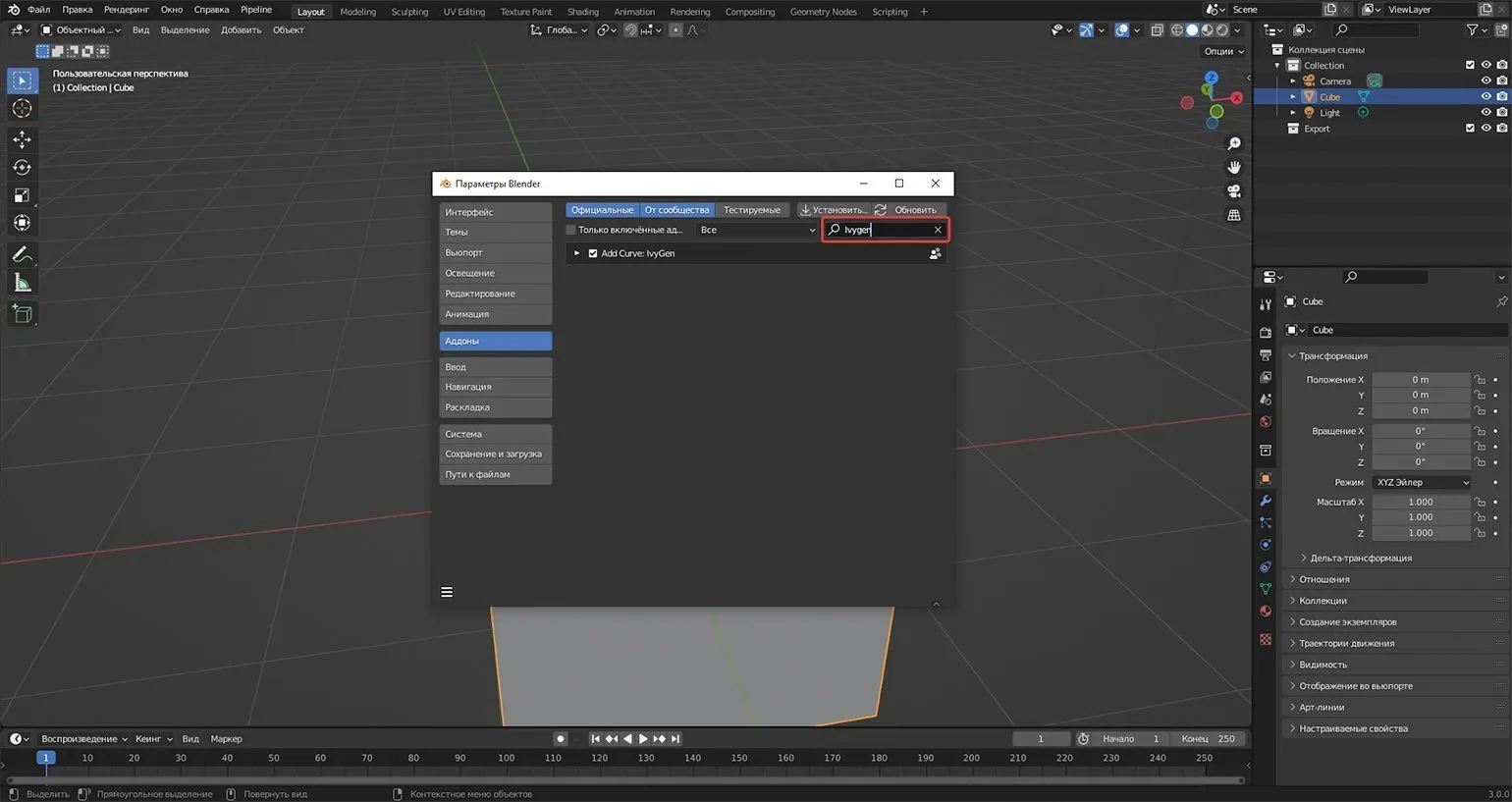
Task: Open the Рендеринг menu
Action: tap(126, 10)
